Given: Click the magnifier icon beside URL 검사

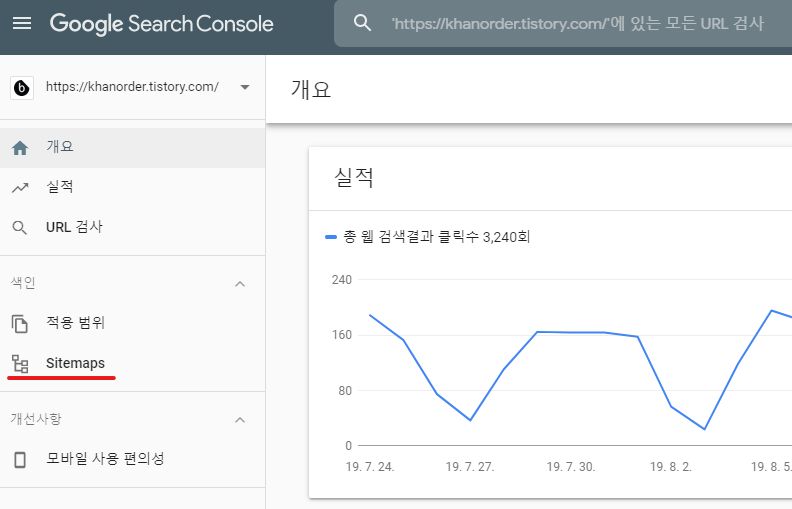Looking at the screenshot, I should [x=20, y=228].
